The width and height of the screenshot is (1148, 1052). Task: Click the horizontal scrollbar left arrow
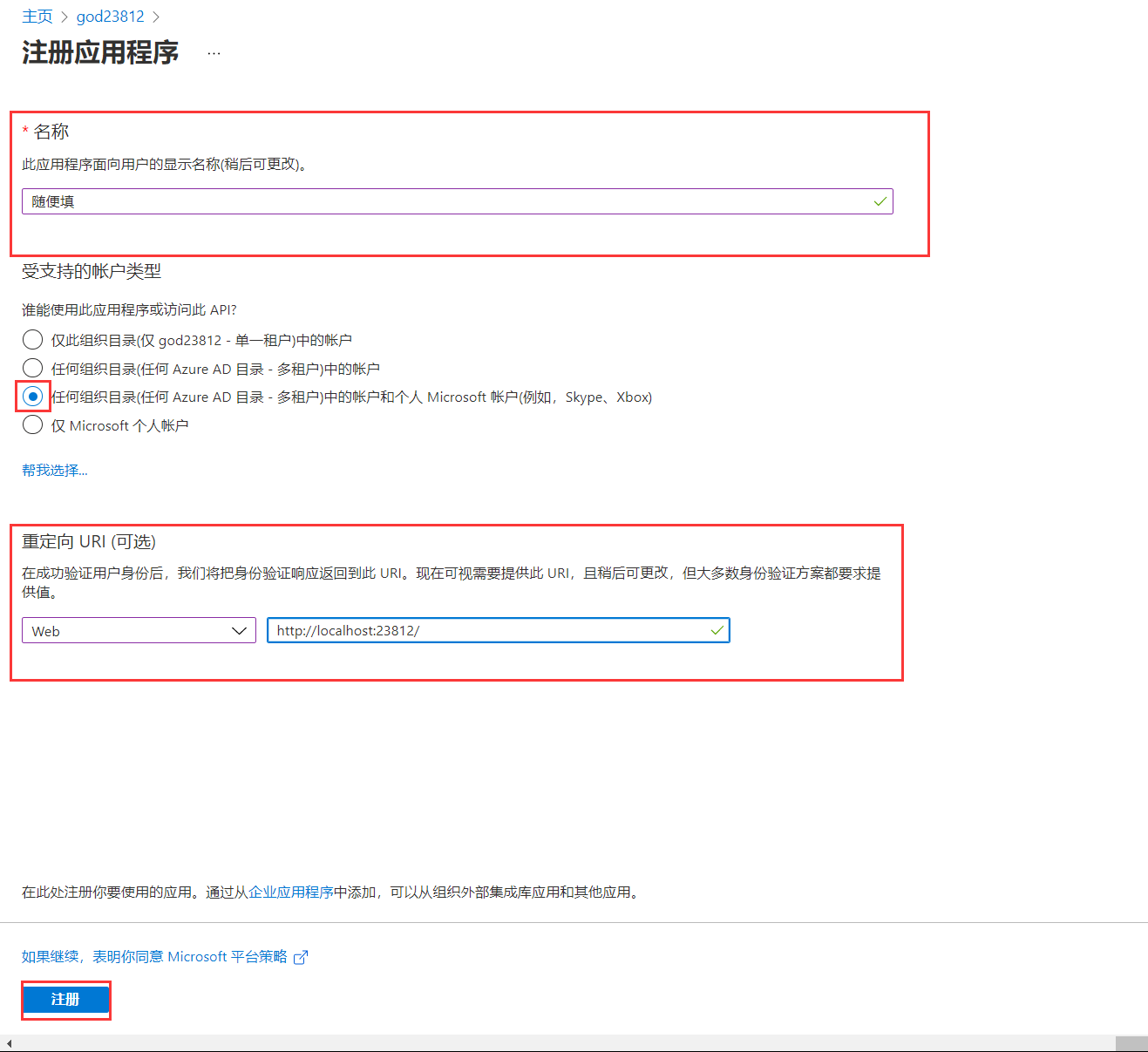[9, 1043]
